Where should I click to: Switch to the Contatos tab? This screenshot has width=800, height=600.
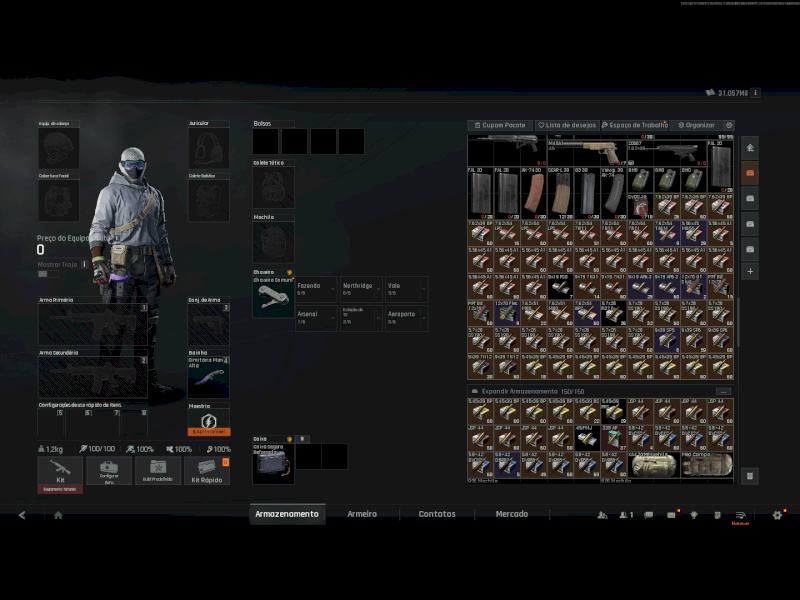[x=437, y=514]
